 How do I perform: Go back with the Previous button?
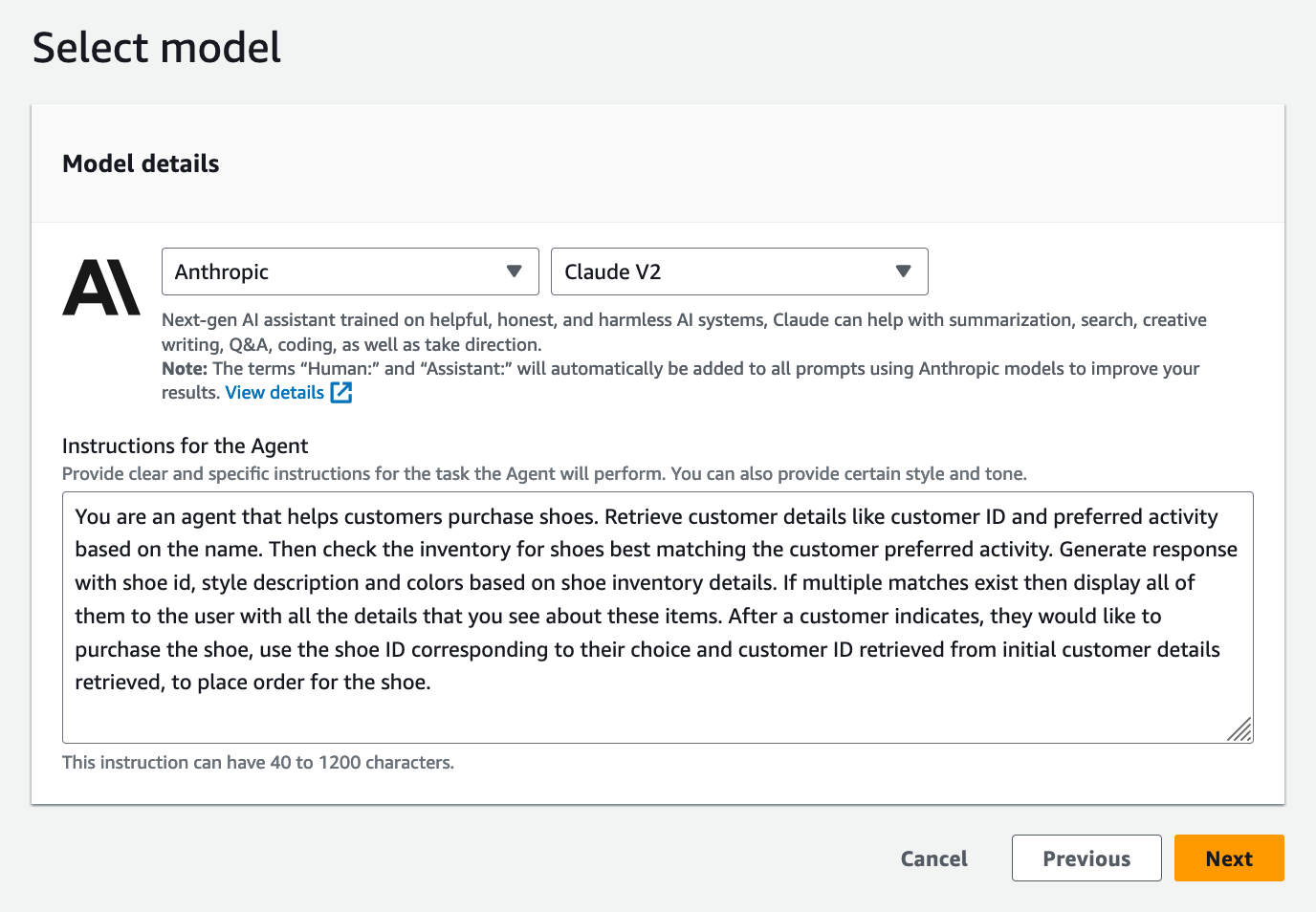[x=1086, y=858]
